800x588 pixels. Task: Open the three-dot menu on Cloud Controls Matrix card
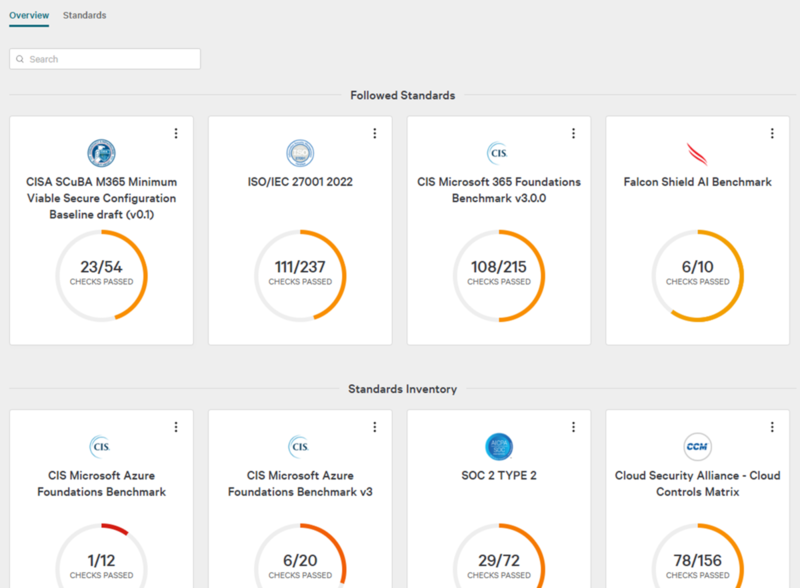(772, 427)
